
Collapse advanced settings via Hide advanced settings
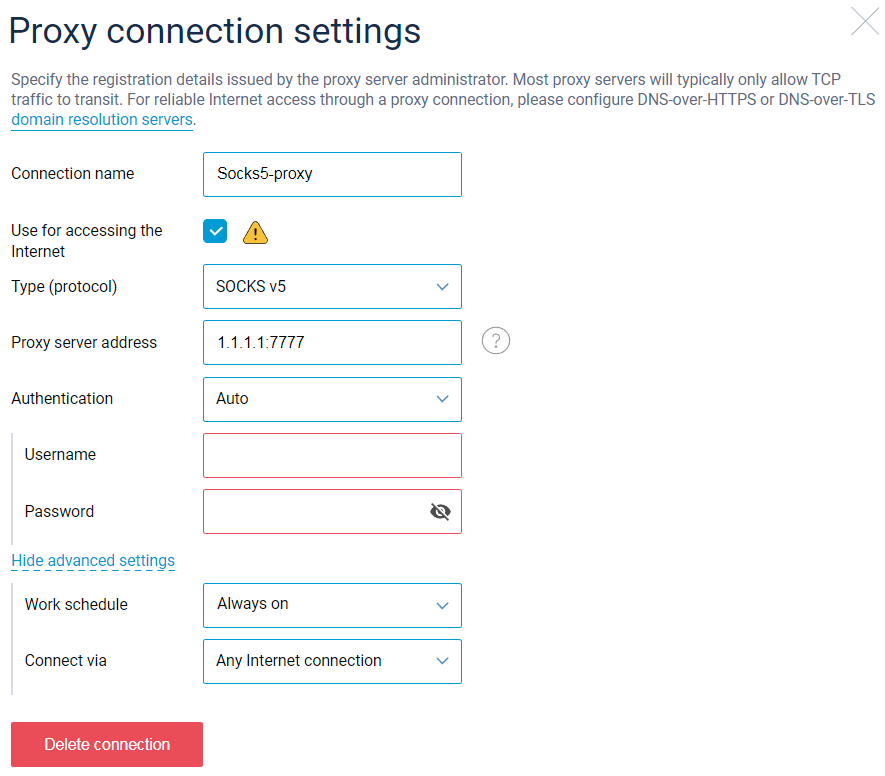coord(93,560)
